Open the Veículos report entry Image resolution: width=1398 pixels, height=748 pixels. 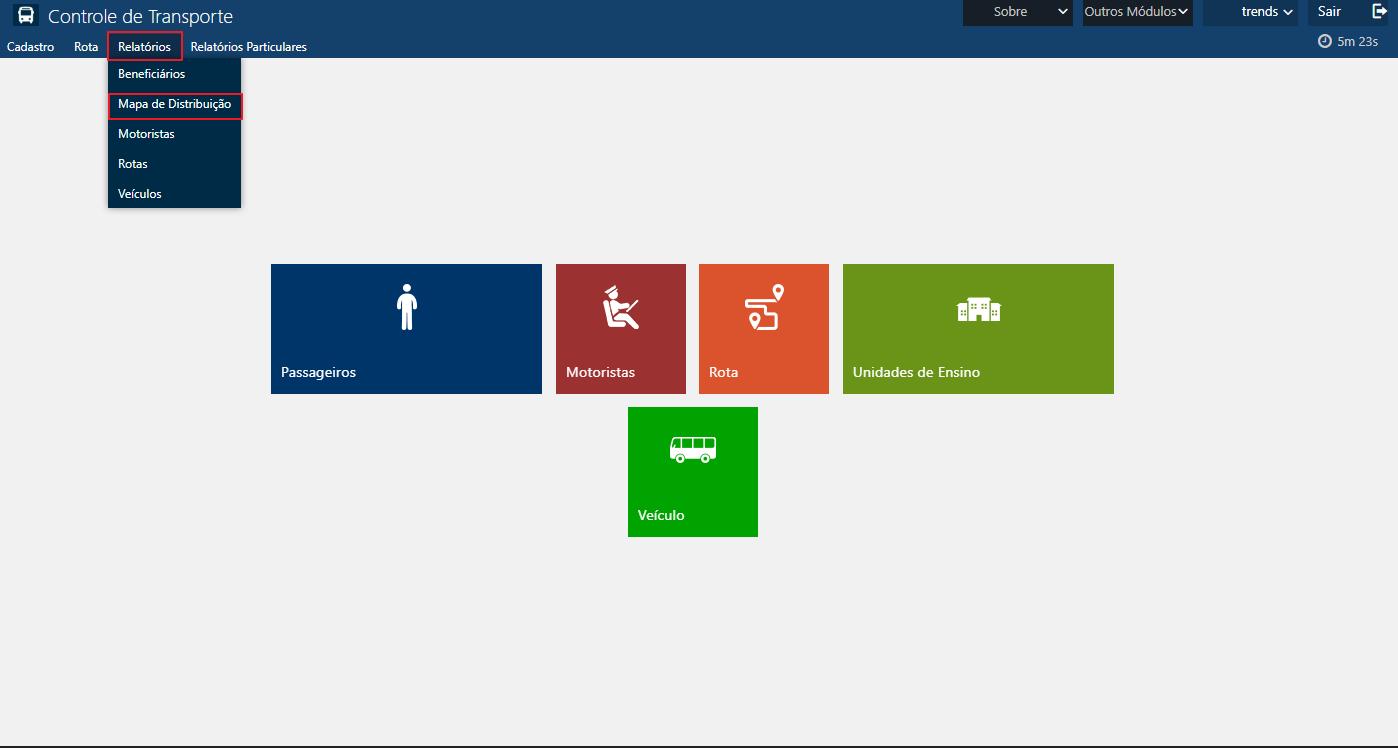[x=139, y=194]
